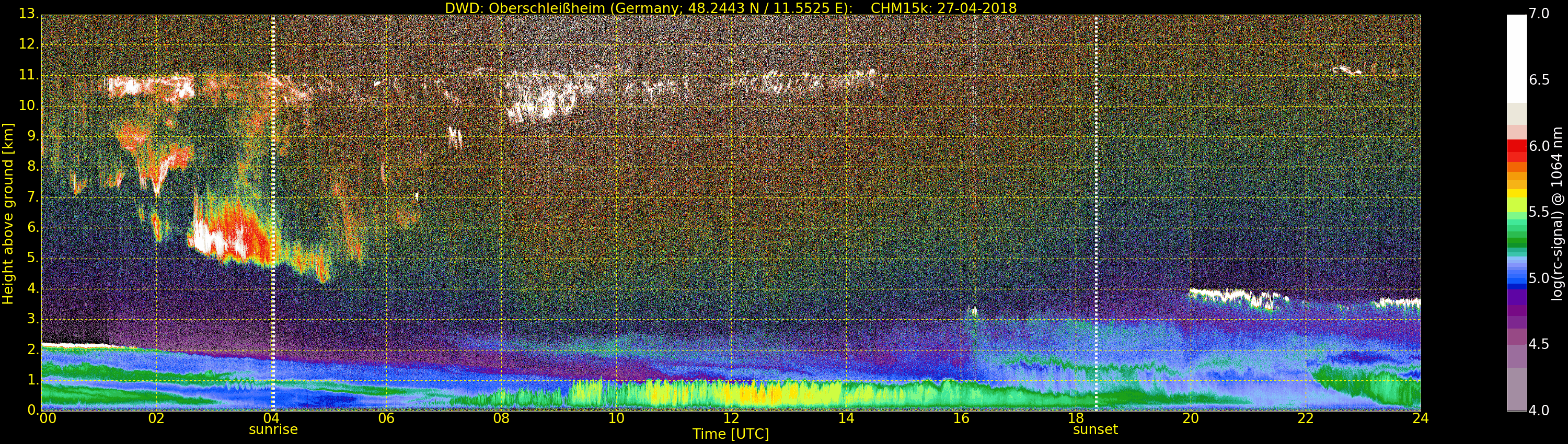Click the "12" tick on the time axis
This screenshot has height=444, width=1568.
(x=731, y=418)
